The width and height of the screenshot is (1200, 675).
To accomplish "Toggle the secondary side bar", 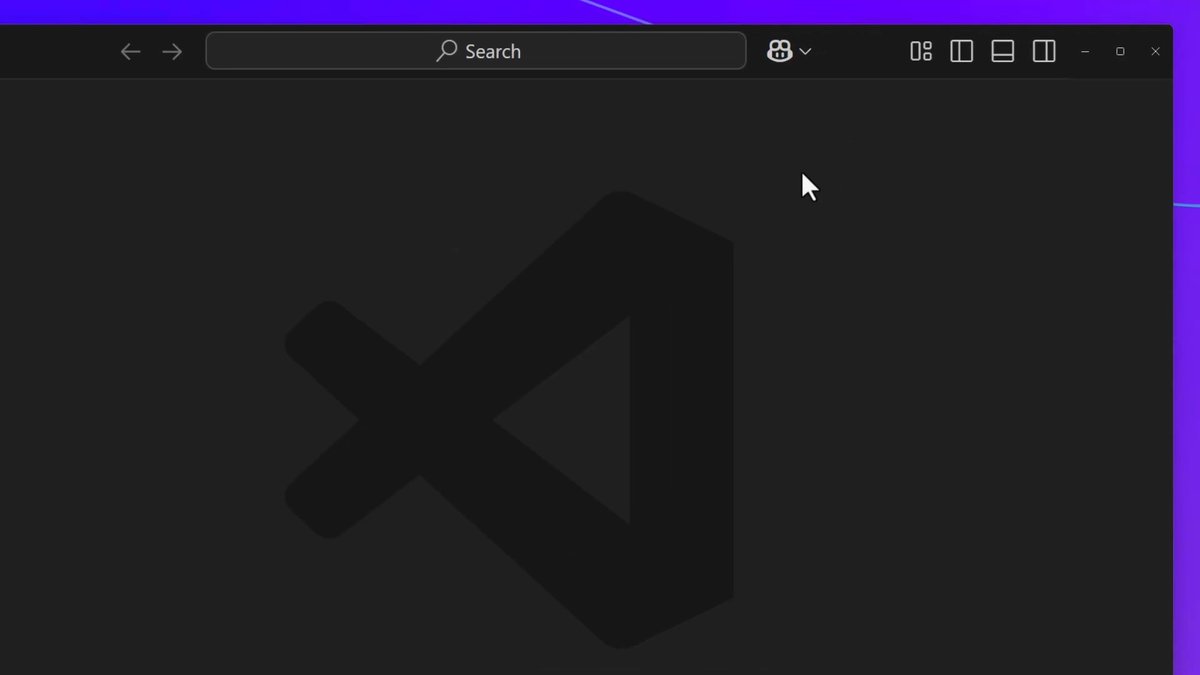I will click(1044, 51).
